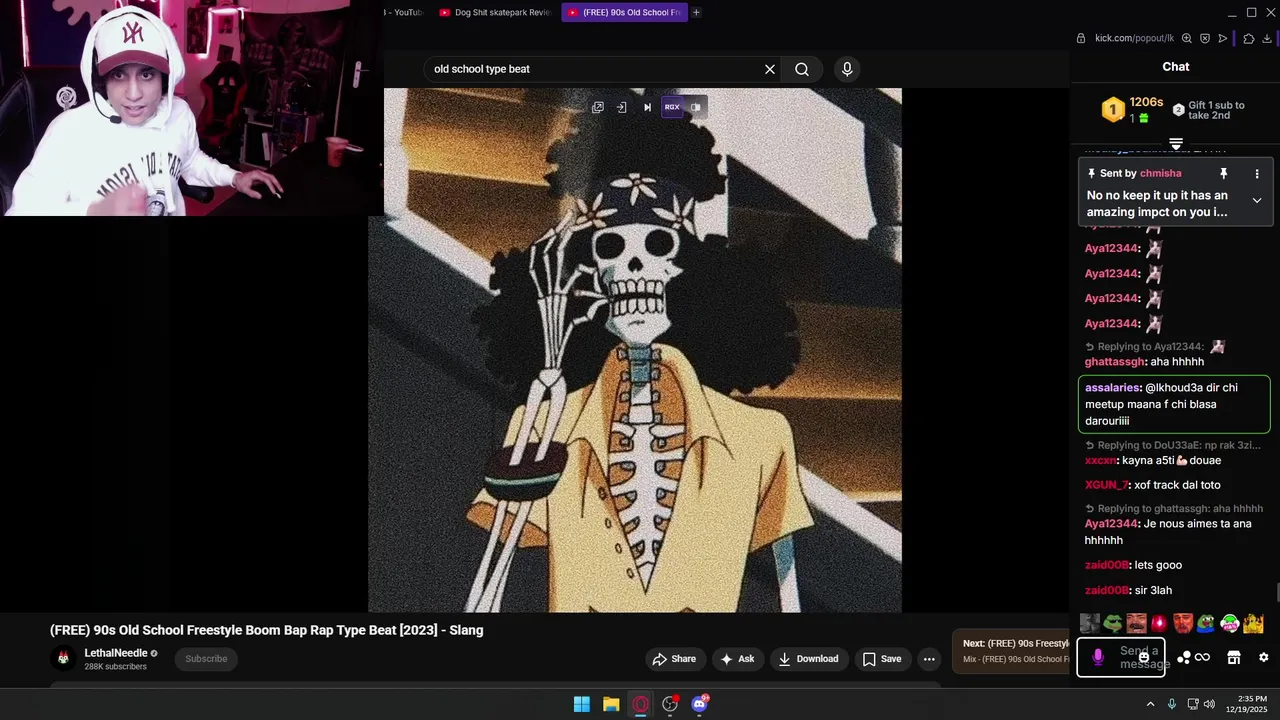
Task: Save video to playlist with Save button
Action: click(x=882, y=659)
